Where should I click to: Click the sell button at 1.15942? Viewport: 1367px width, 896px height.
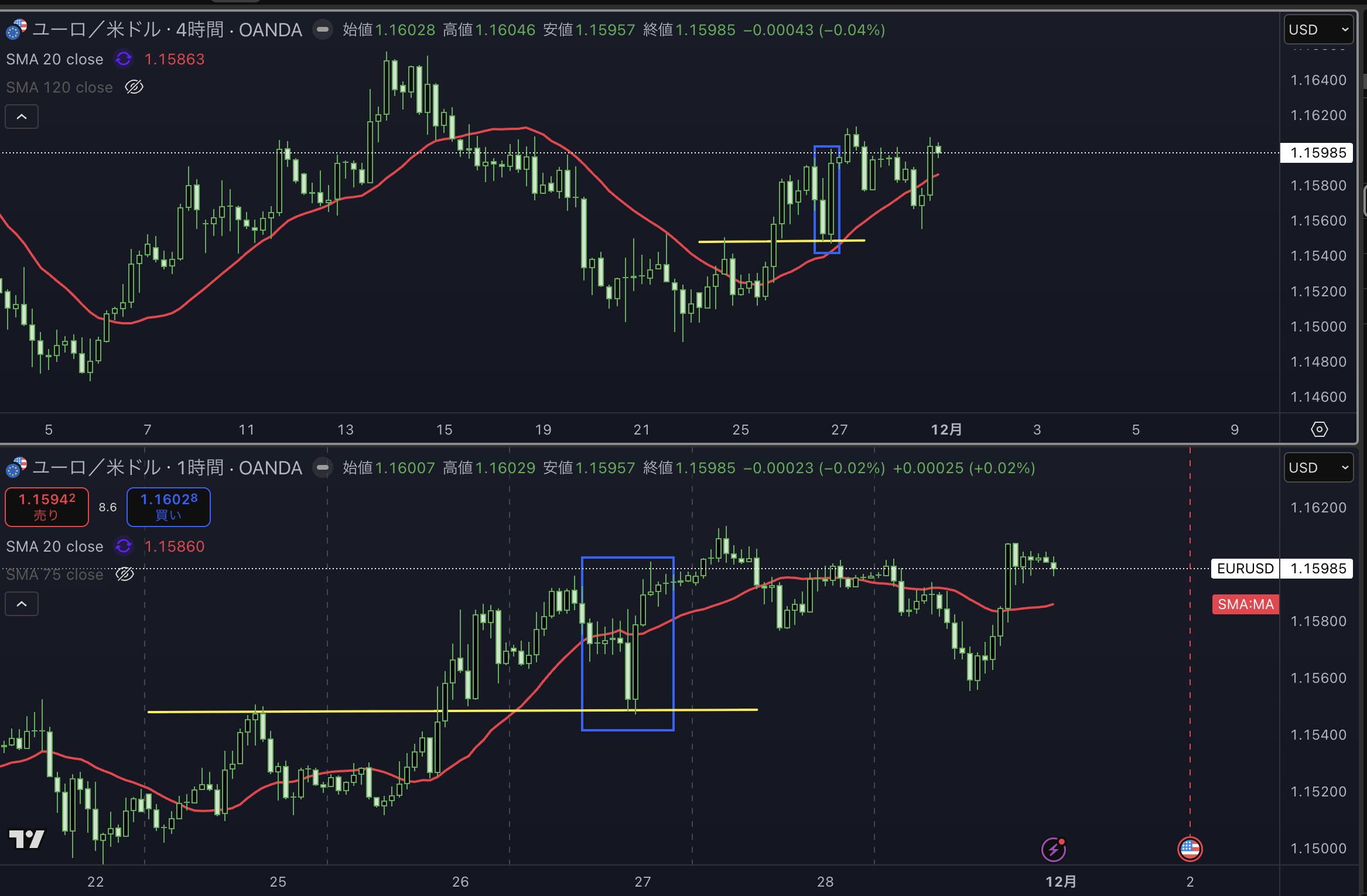[x=47, y=507]
